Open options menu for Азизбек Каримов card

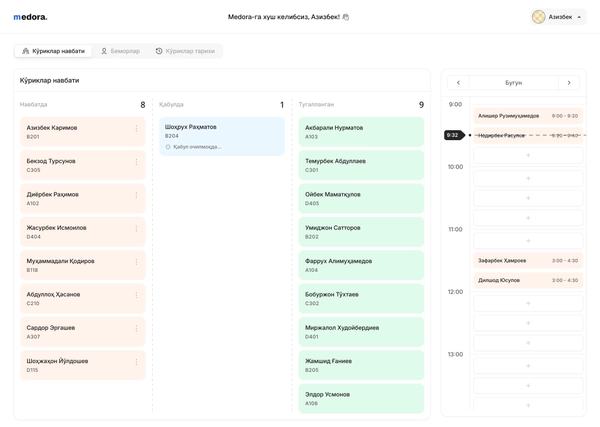136,129
